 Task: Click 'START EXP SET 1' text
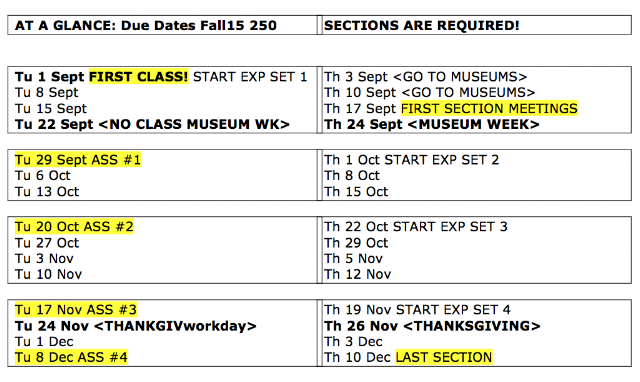coord(250,77)
